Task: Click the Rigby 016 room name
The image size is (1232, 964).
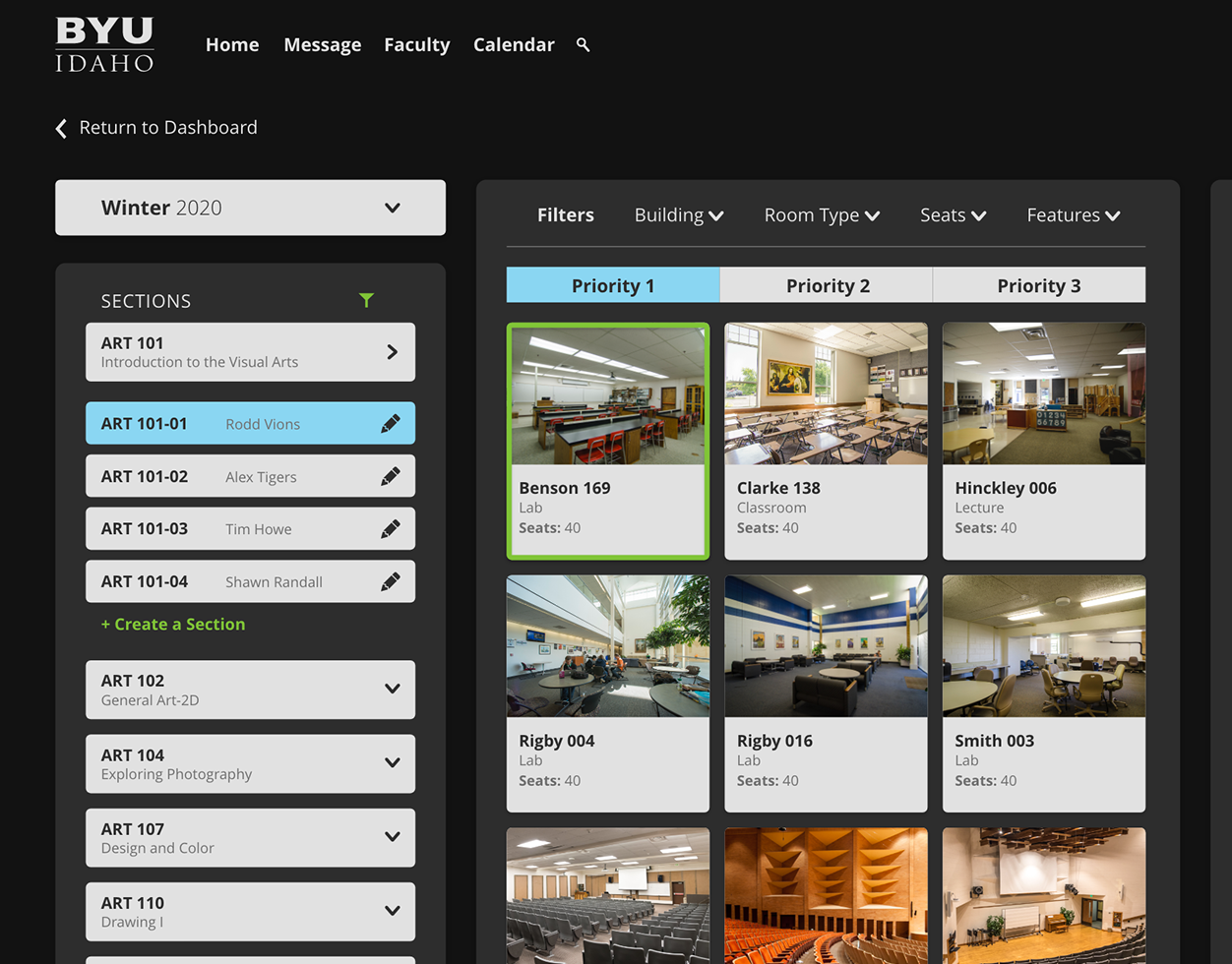Action: [774, 741]
